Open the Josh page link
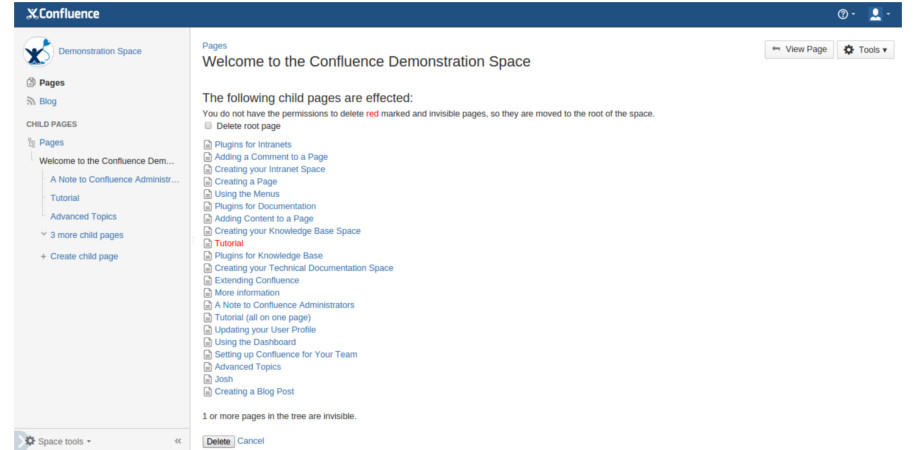Viewport: 920px width, 450px height. 224,379
